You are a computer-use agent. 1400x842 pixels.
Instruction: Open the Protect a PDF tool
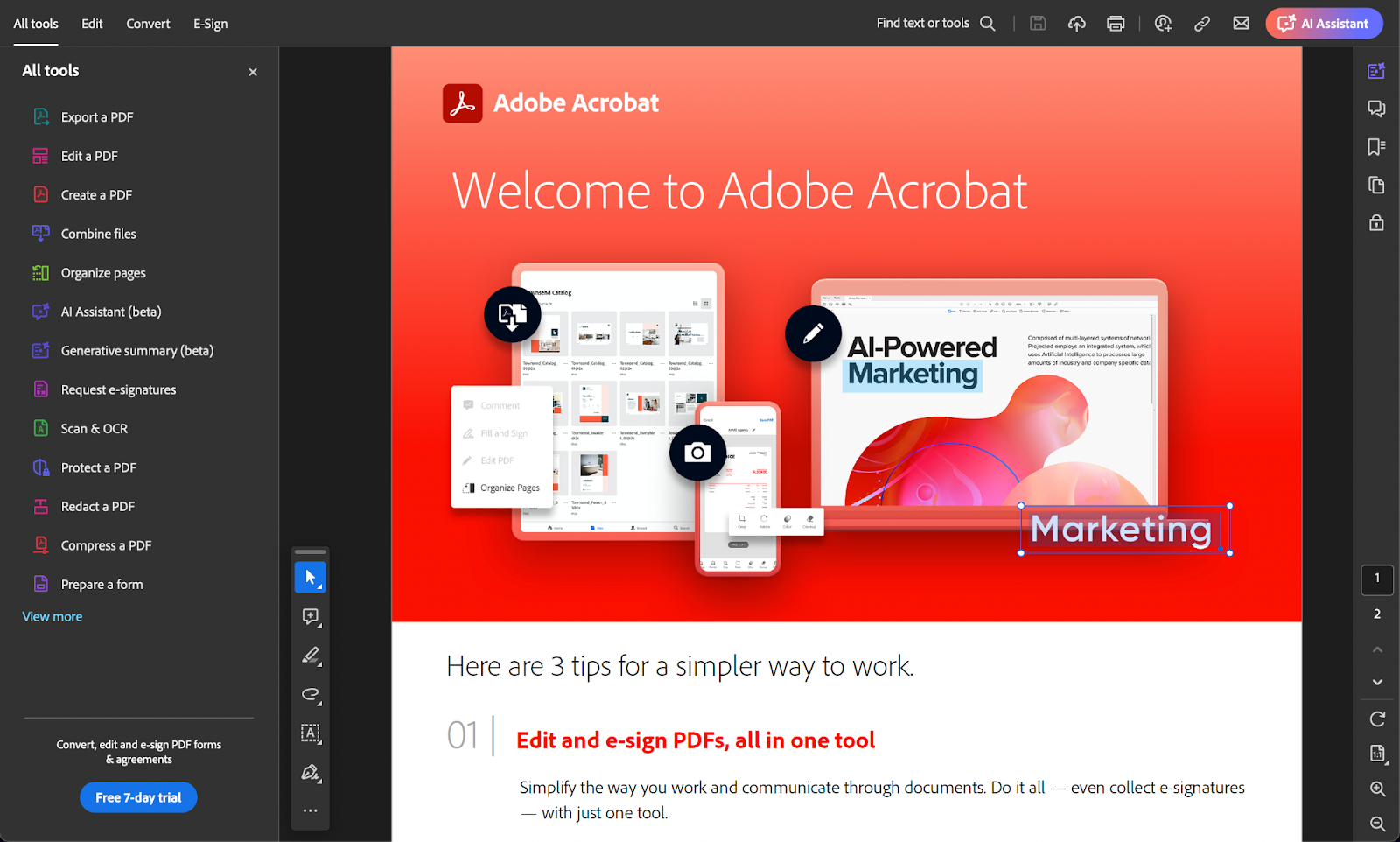coord(84,467)
